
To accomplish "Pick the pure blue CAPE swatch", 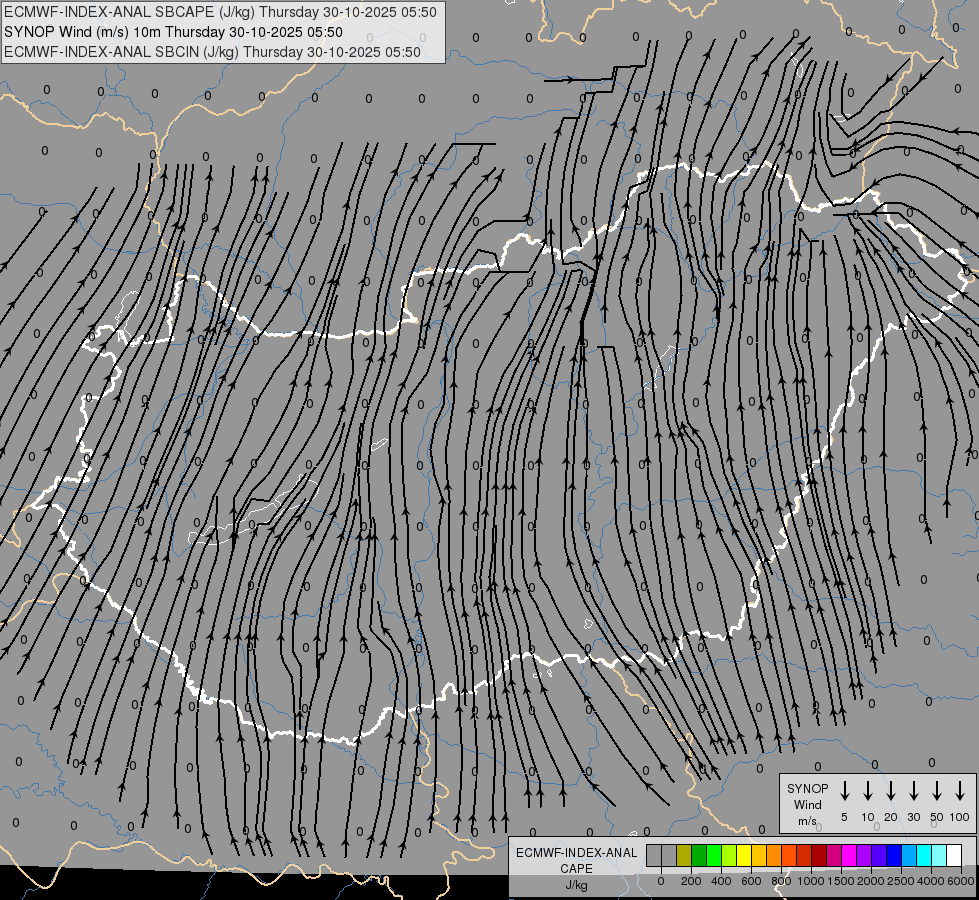I will click(894, 856).
